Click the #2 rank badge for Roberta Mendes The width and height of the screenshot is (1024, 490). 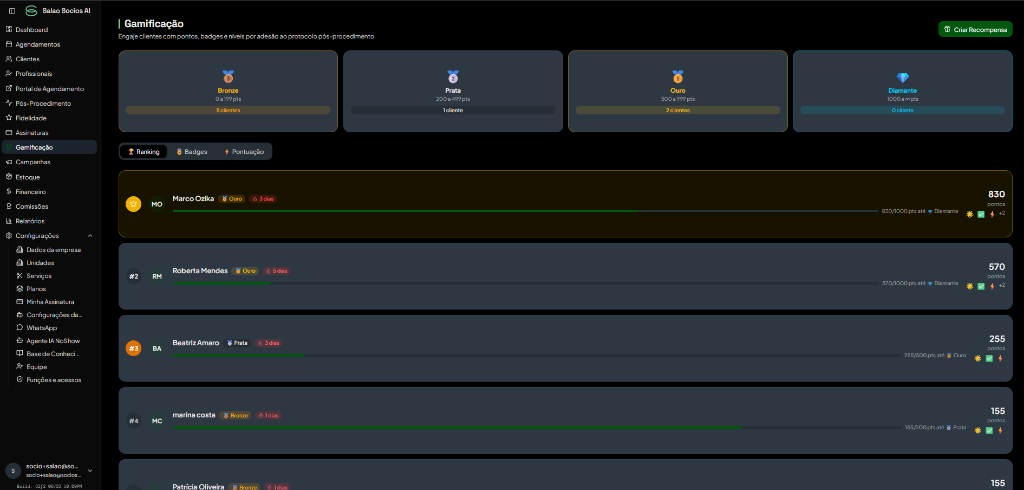[133, 276]
